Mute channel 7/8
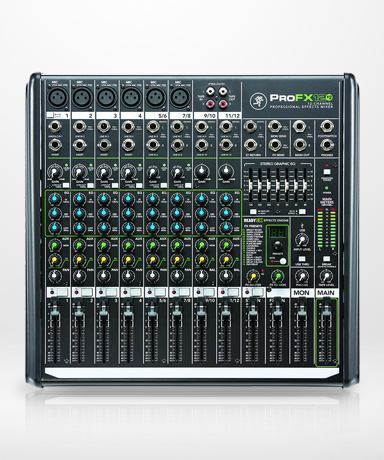The height and width of the screenshot is (460, 384). pos(185,293)
